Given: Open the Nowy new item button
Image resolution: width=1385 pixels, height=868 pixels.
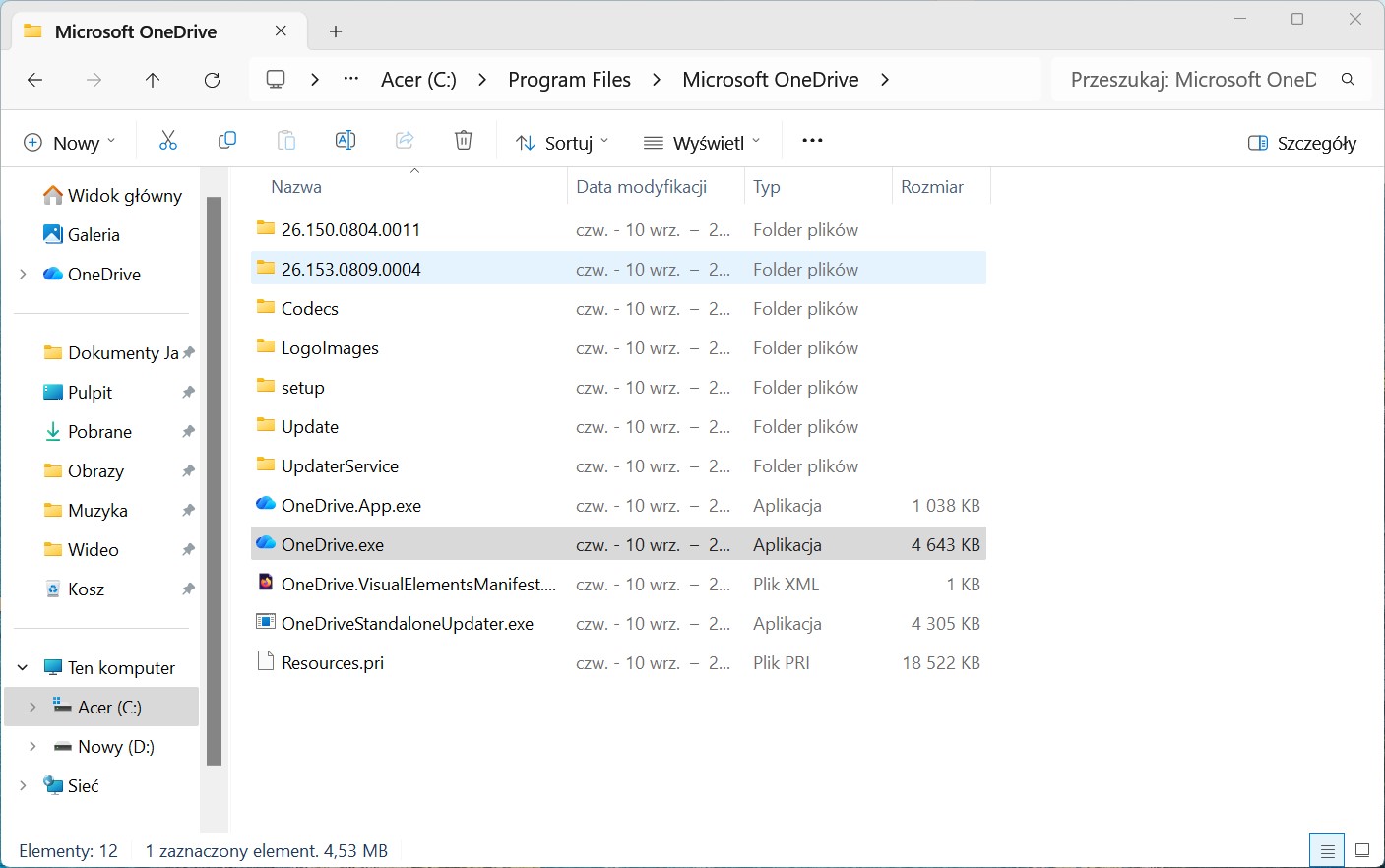Looking at the screenshot, I should click(69, 143).
